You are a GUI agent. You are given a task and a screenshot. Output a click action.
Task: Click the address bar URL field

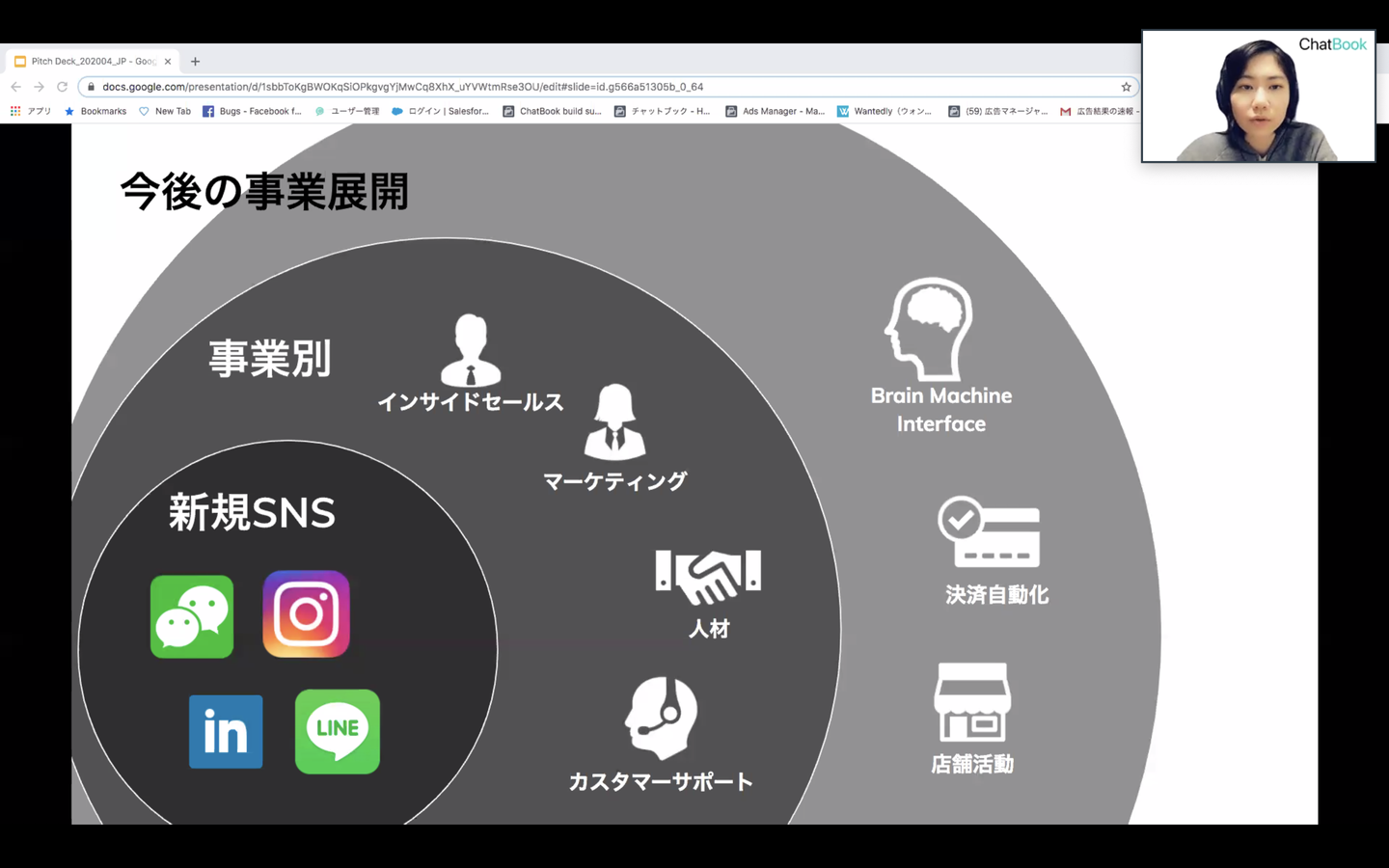608,87
